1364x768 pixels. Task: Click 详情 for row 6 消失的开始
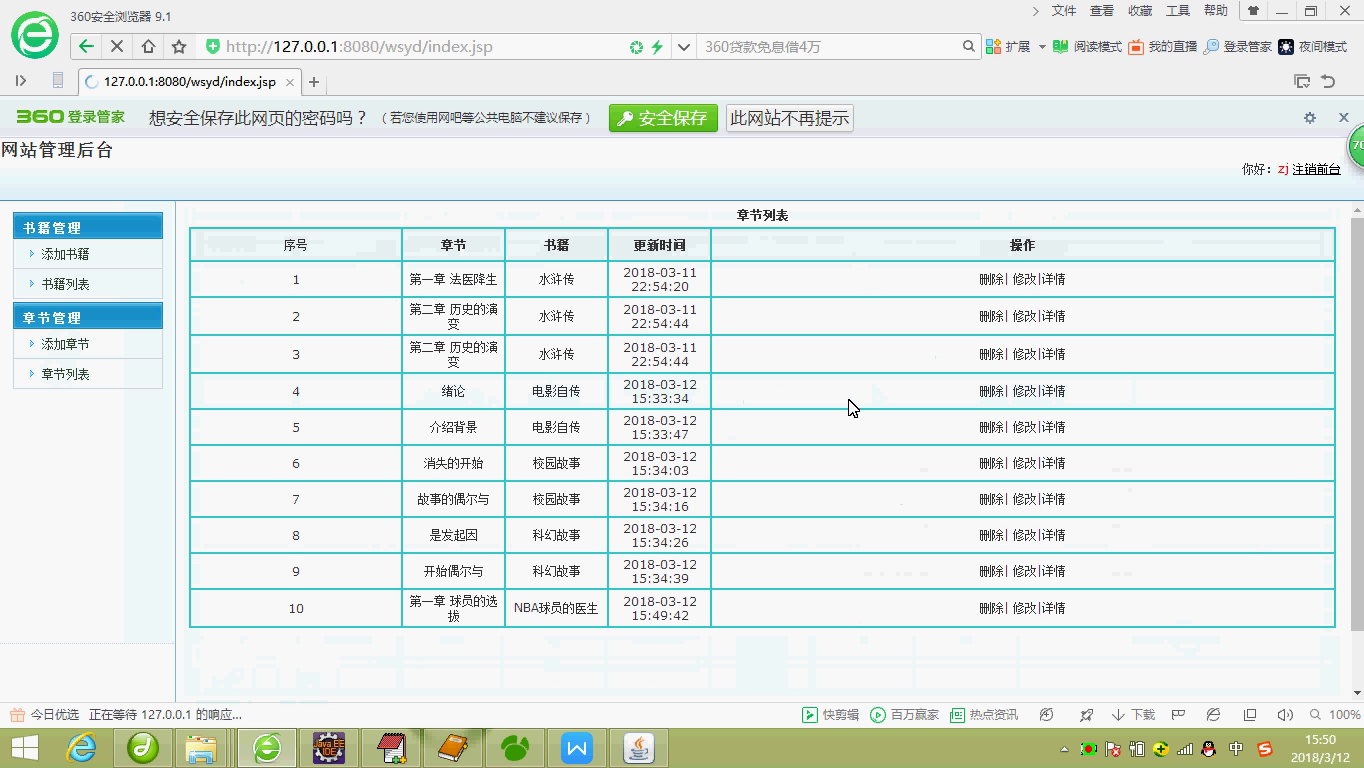coord(1053,463)
